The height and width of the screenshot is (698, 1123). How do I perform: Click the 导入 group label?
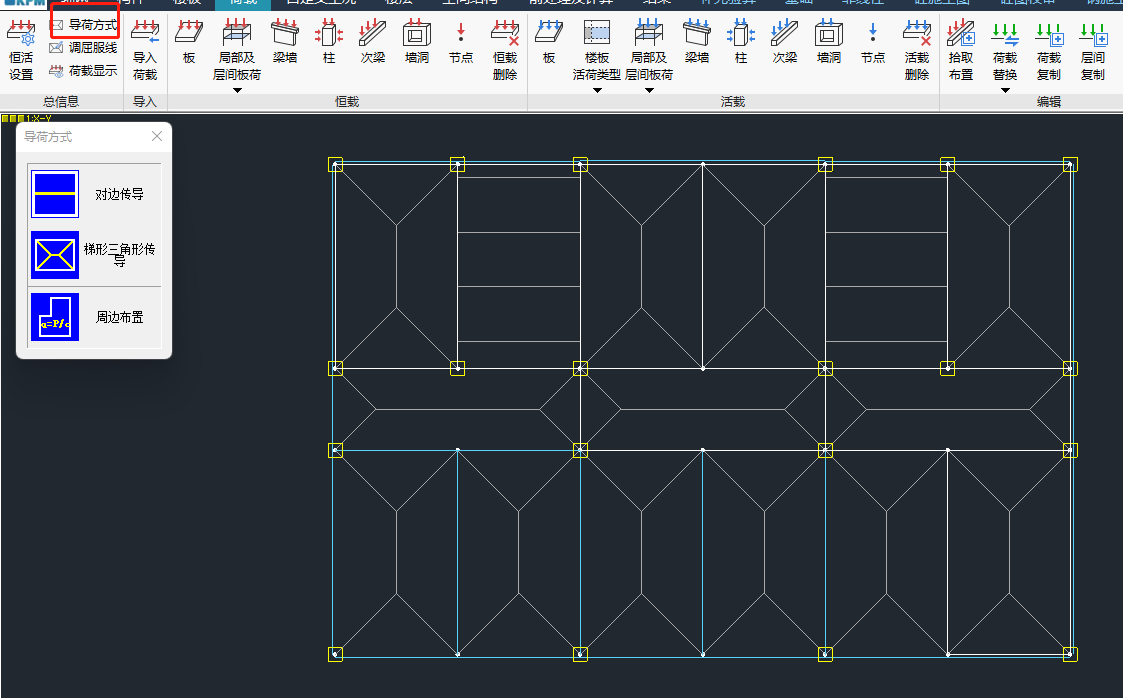(145, 102)
